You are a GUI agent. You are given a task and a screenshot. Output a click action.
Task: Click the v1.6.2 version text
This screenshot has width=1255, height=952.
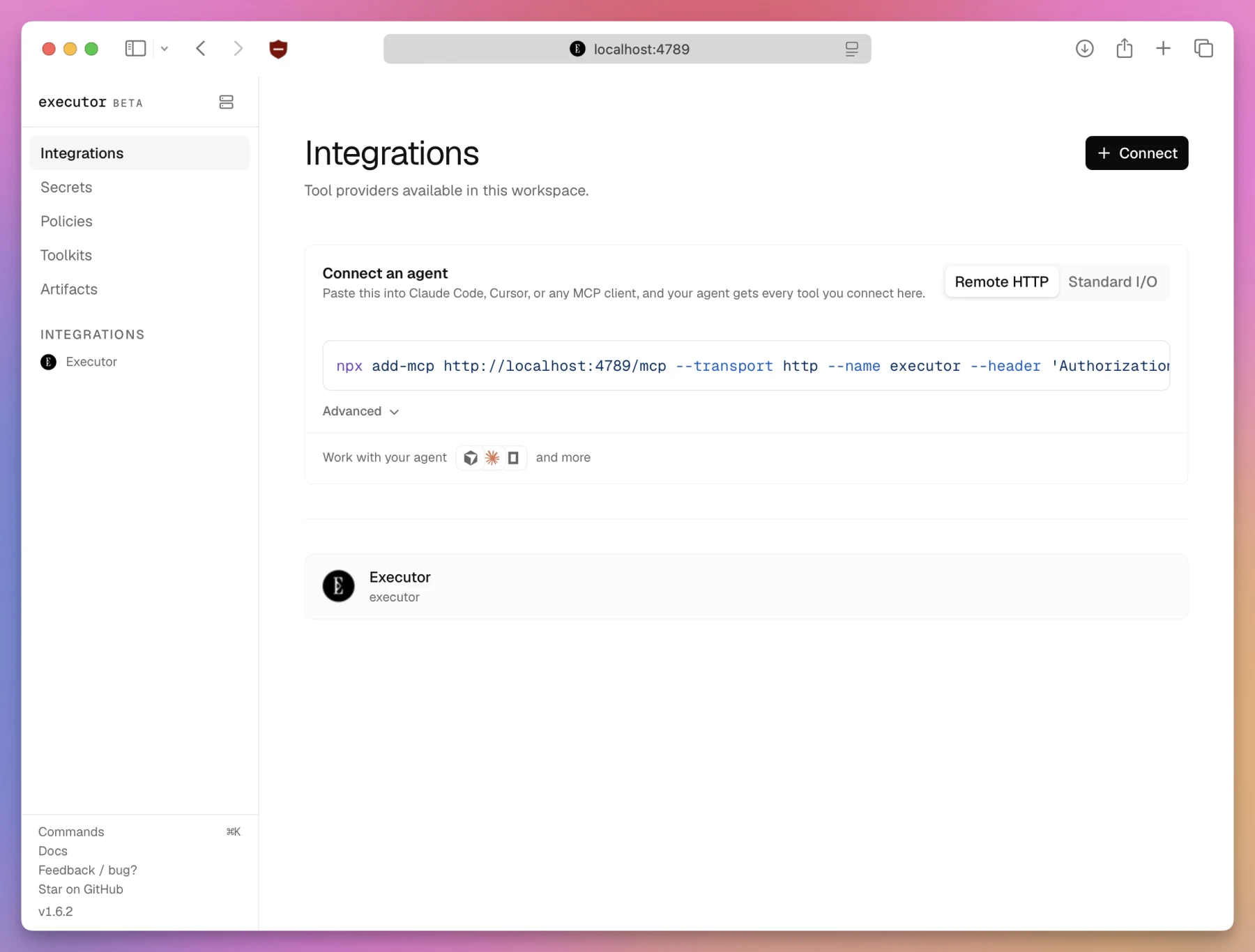point(56,912)
